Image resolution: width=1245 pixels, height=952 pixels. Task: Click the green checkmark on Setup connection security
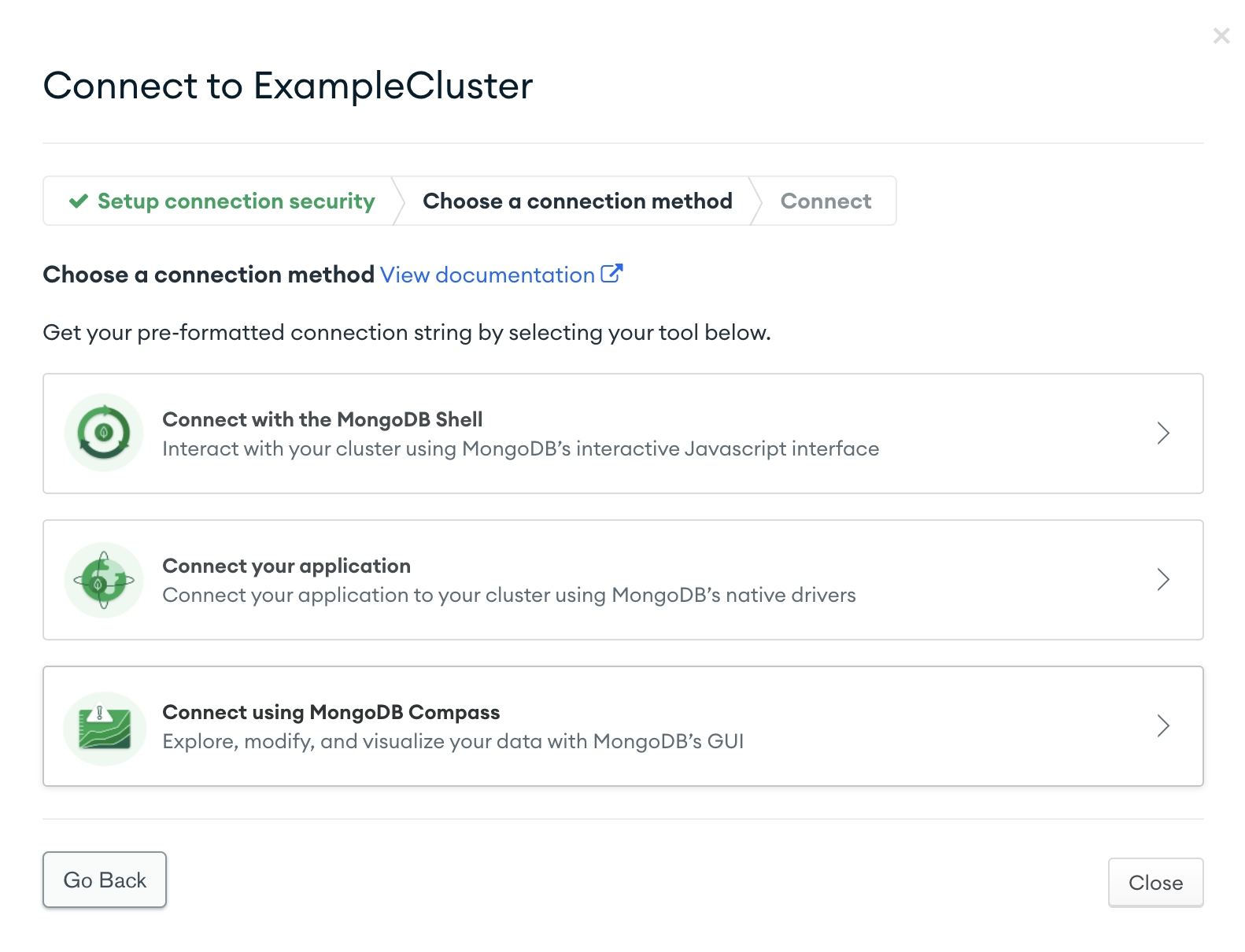click(x=79, y=201)
